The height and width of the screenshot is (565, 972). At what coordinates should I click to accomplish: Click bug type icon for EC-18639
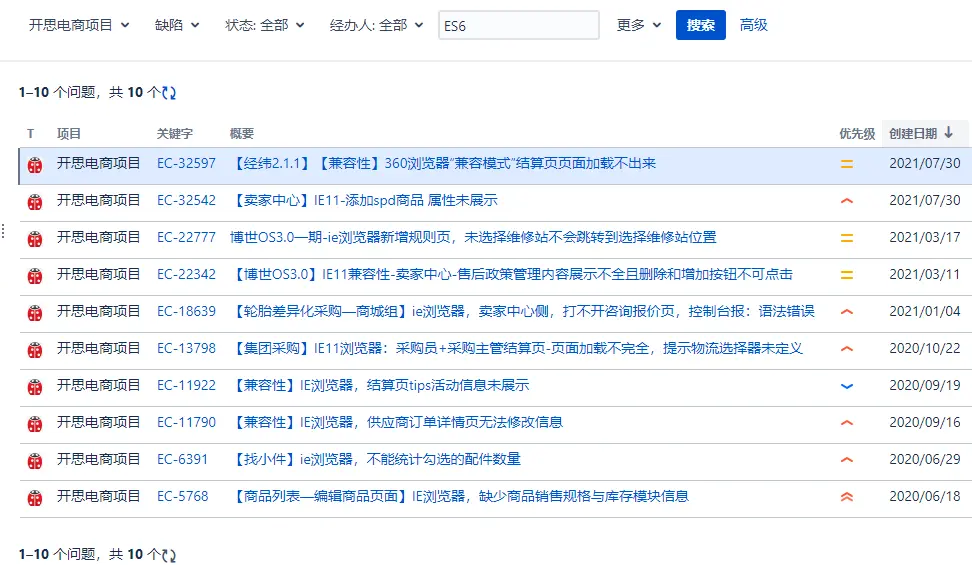pos(35,313)
